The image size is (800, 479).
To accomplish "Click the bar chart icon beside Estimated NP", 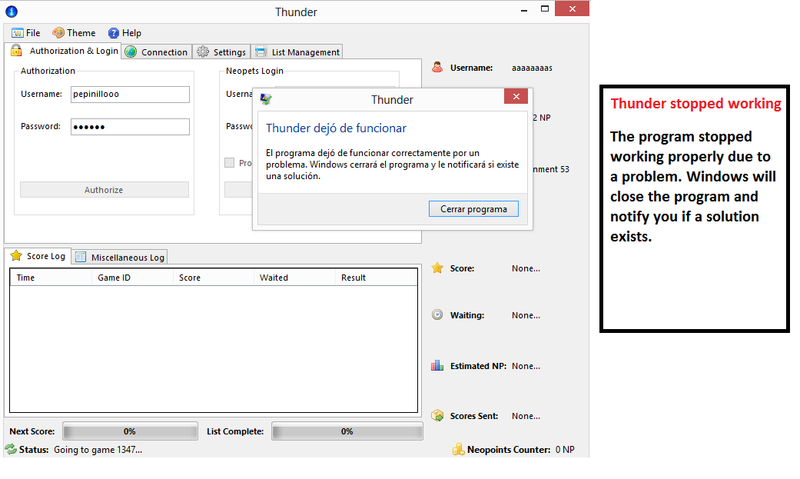I will click(x=437, y=366).
